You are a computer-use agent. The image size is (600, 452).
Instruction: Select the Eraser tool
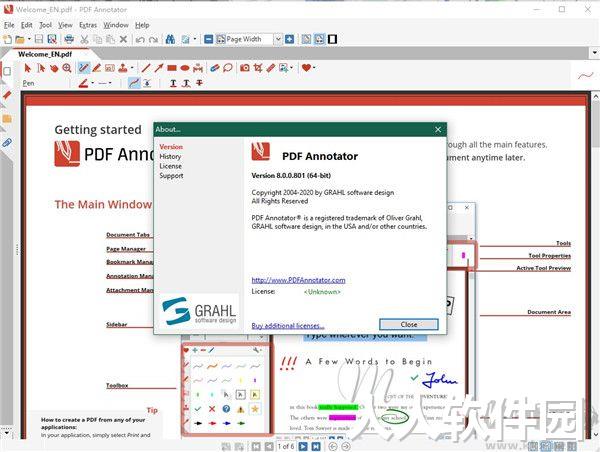coord(215,68)
